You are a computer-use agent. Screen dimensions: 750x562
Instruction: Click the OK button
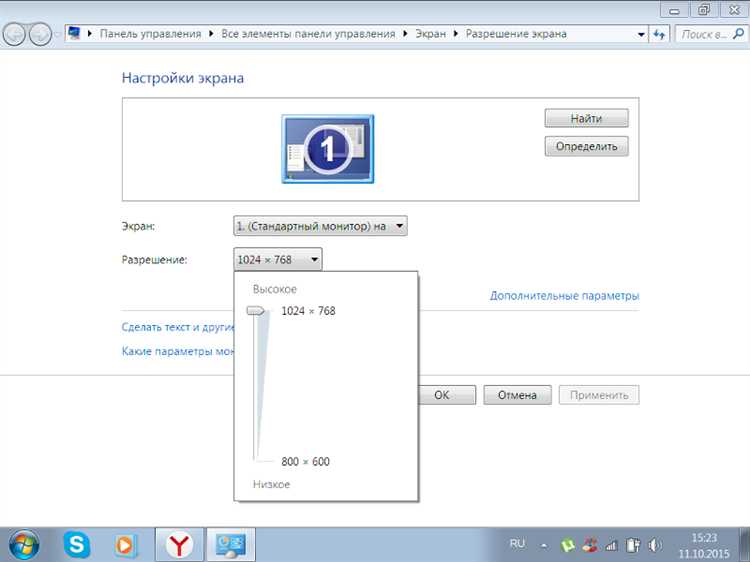(x=447, y=395)
